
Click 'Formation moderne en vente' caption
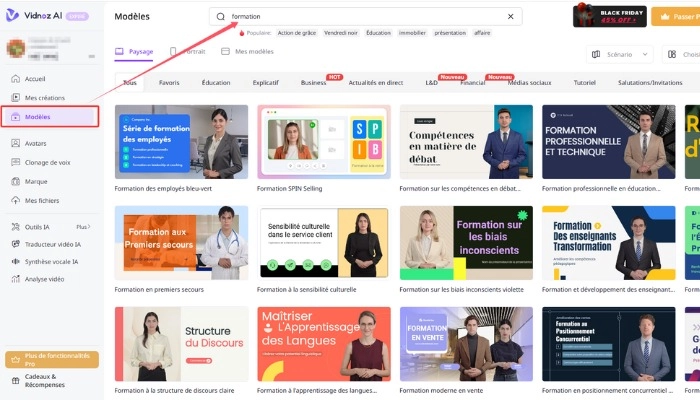point(441,390)
